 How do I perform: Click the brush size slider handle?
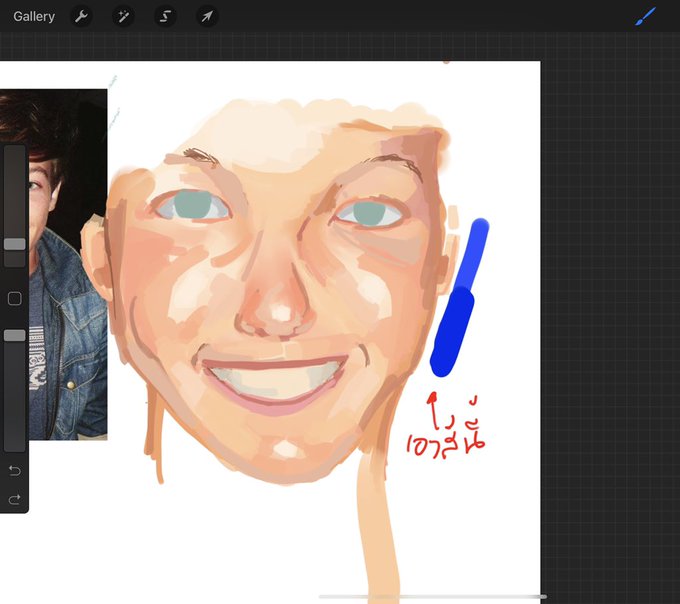15,244
